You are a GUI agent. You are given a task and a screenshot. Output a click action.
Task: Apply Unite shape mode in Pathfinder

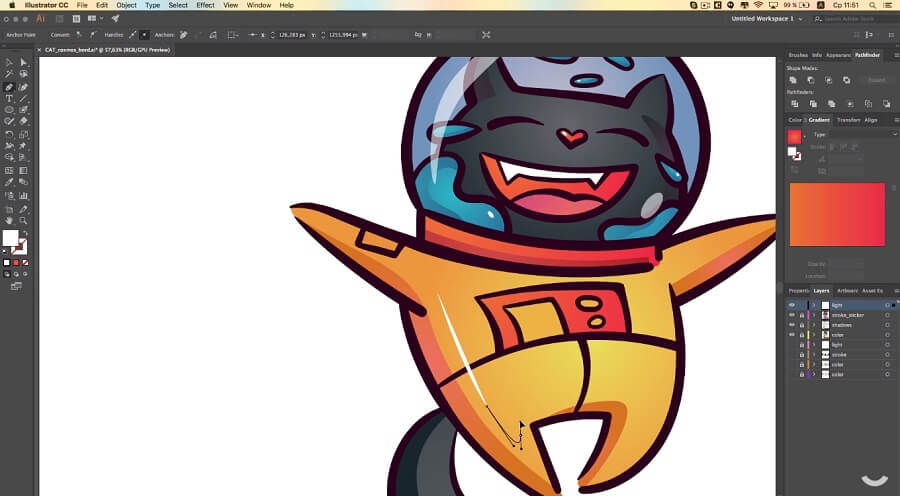793,80
